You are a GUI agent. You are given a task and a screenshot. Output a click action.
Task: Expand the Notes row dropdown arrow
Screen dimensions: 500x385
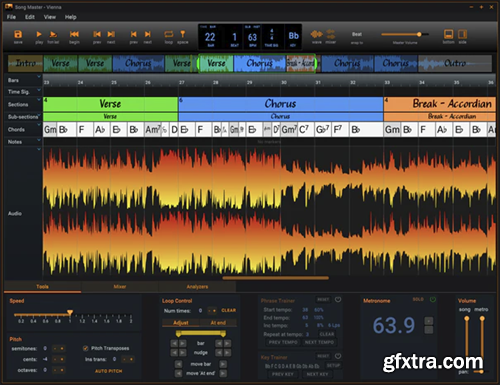click(x=39, y=140)
